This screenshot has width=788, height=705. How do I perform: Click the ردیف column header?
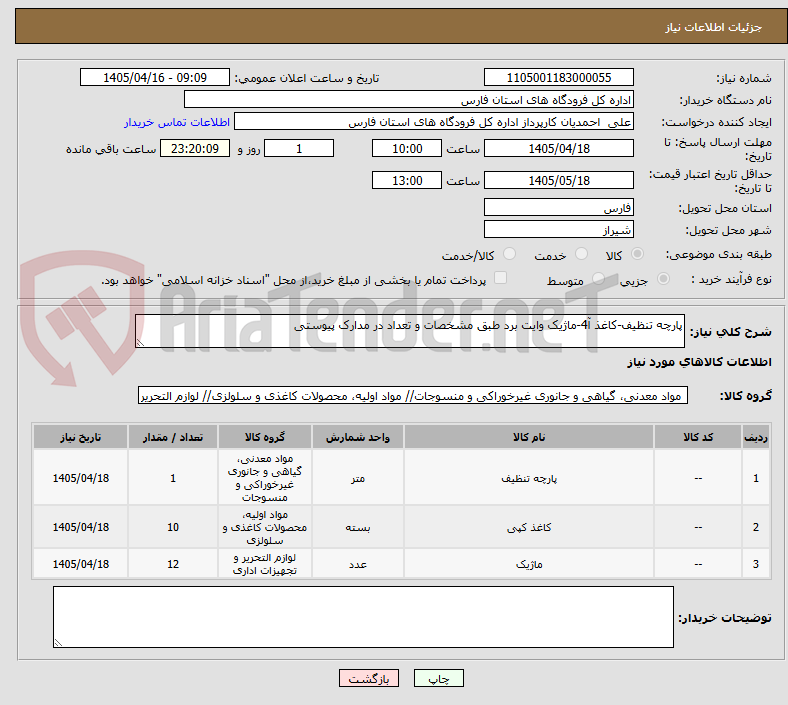[x=755, y=437]
